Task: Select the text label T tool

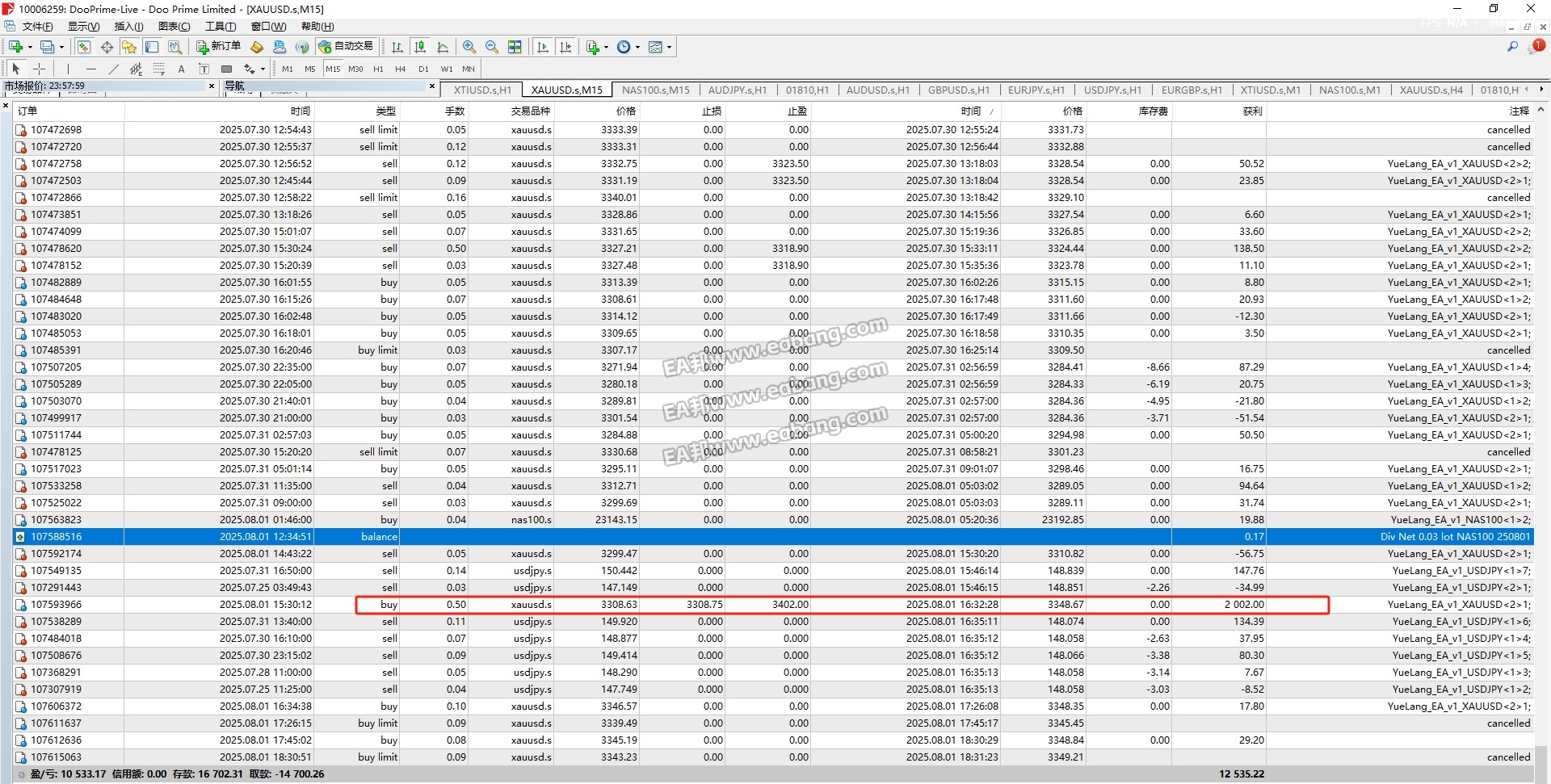Action: (x=204, y=69)
